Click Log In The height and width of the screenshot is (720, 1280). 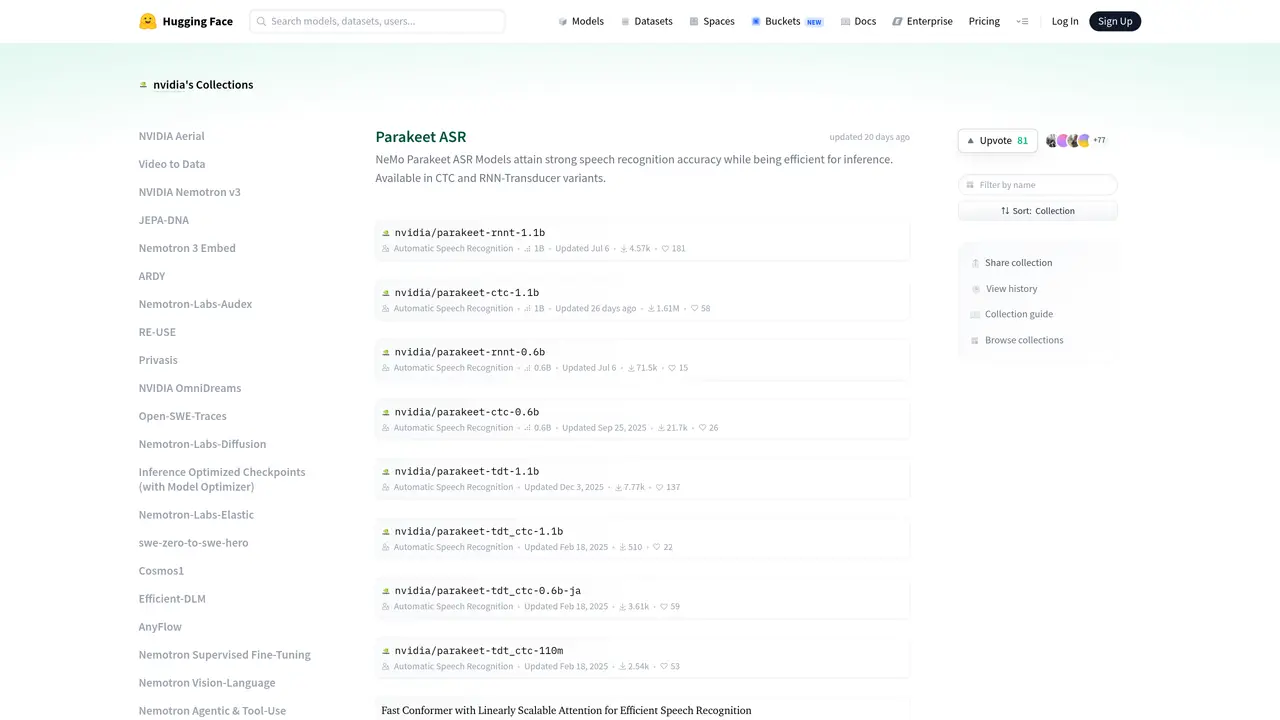1065,21
